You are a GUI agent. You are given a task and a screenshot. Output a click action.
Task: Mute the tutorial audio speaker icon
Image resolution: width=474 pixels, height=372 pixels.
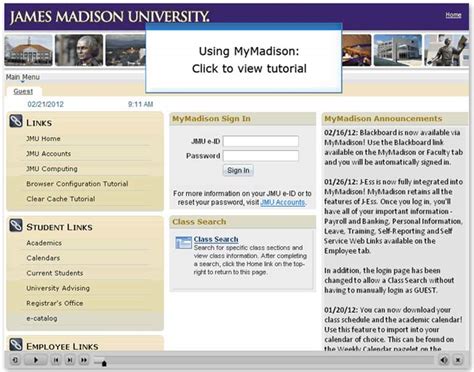point(444,360)
